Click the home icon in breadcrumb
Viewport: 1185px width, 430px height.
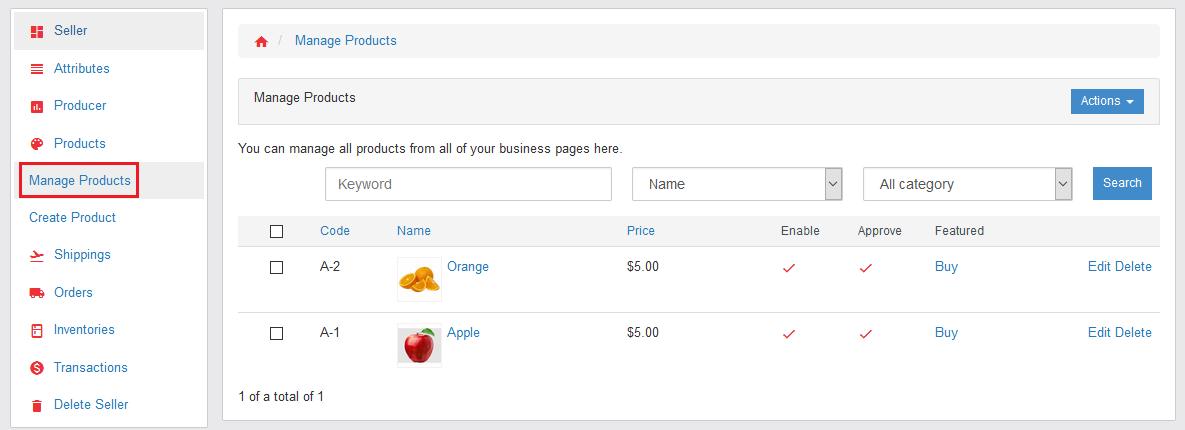pyautogui.click(x=261, y=41)
